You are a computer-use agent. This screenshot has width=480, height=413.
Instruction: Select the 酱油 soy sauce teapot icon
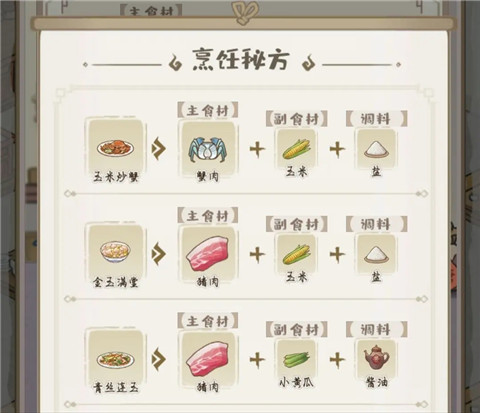(x=376, y=359)
